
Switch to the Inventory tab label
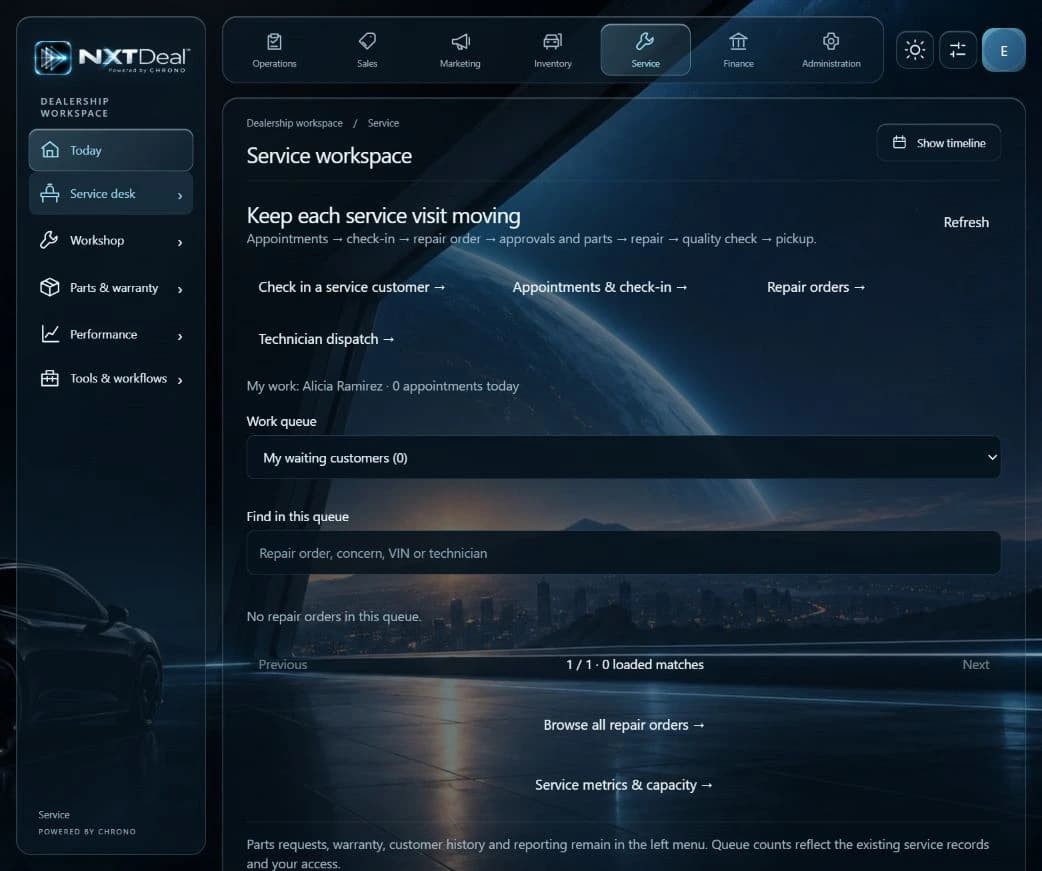[x=552, y=64]
